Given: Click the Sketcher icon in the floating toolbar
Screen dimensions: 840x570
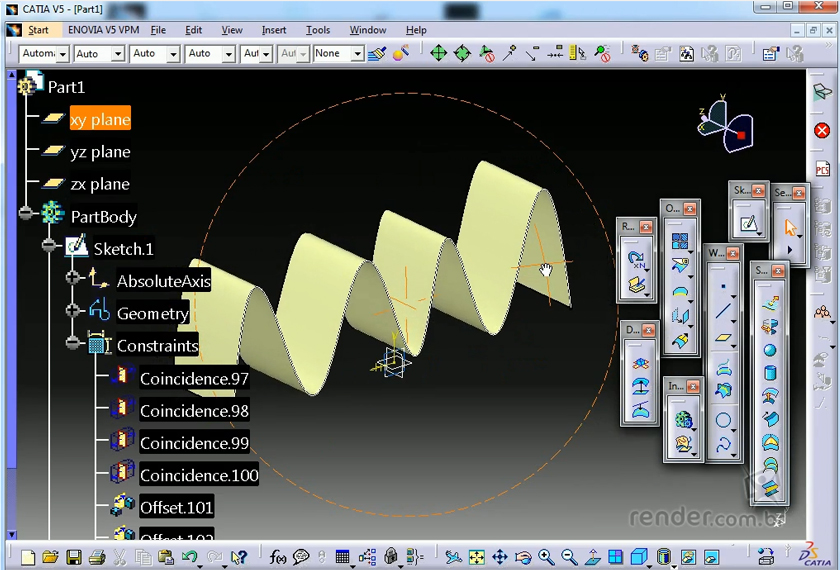Looking at the screenshot, I should [747, 221].
